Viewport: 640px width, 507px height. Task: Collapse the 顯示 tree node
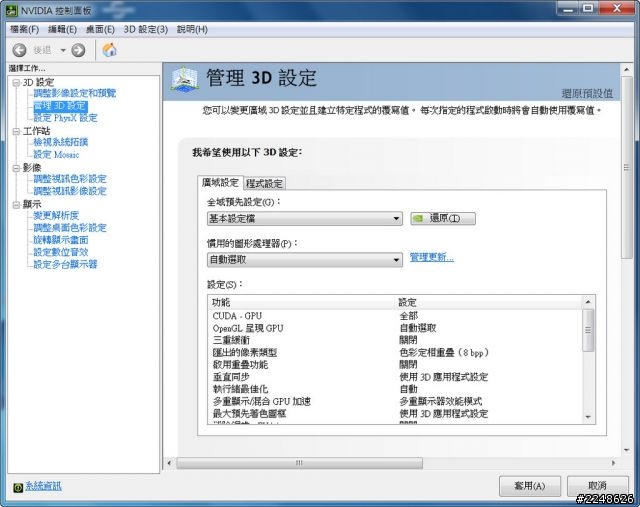point(16,205)
